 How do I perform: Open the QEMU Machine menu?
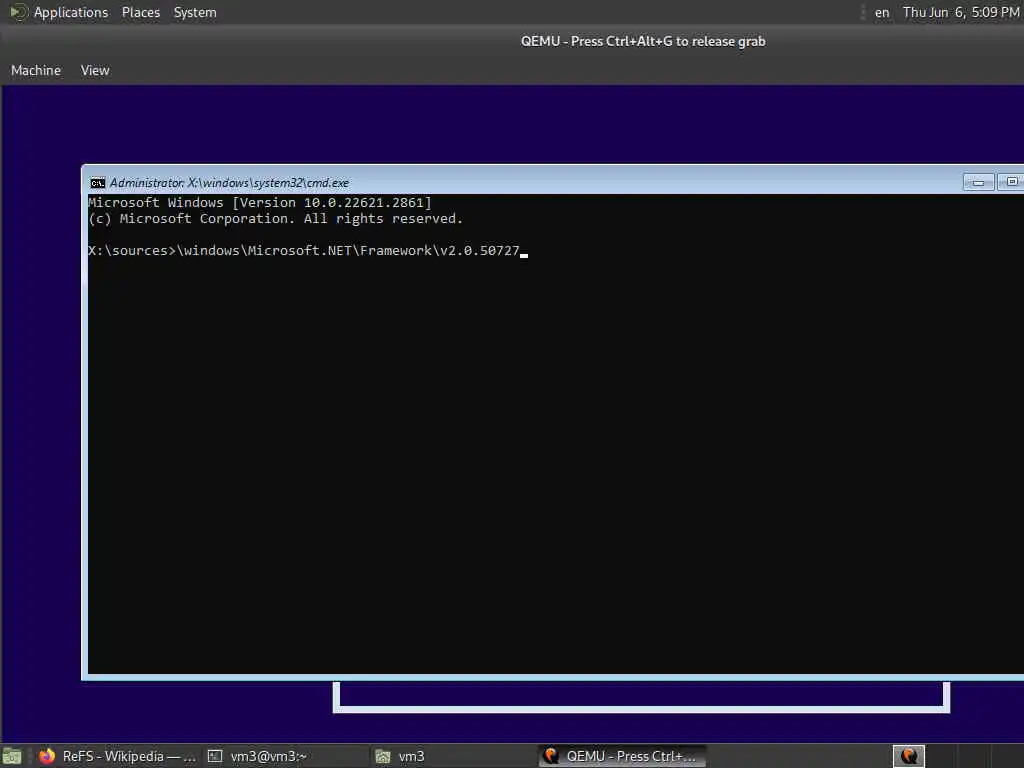click(x=36, y=70)
